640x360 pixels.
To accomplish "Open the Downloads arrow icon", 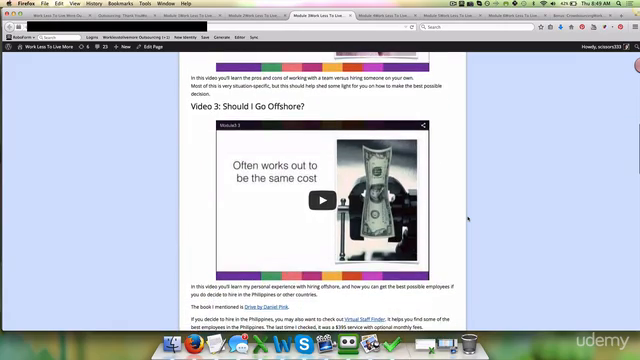I will 560,27.
